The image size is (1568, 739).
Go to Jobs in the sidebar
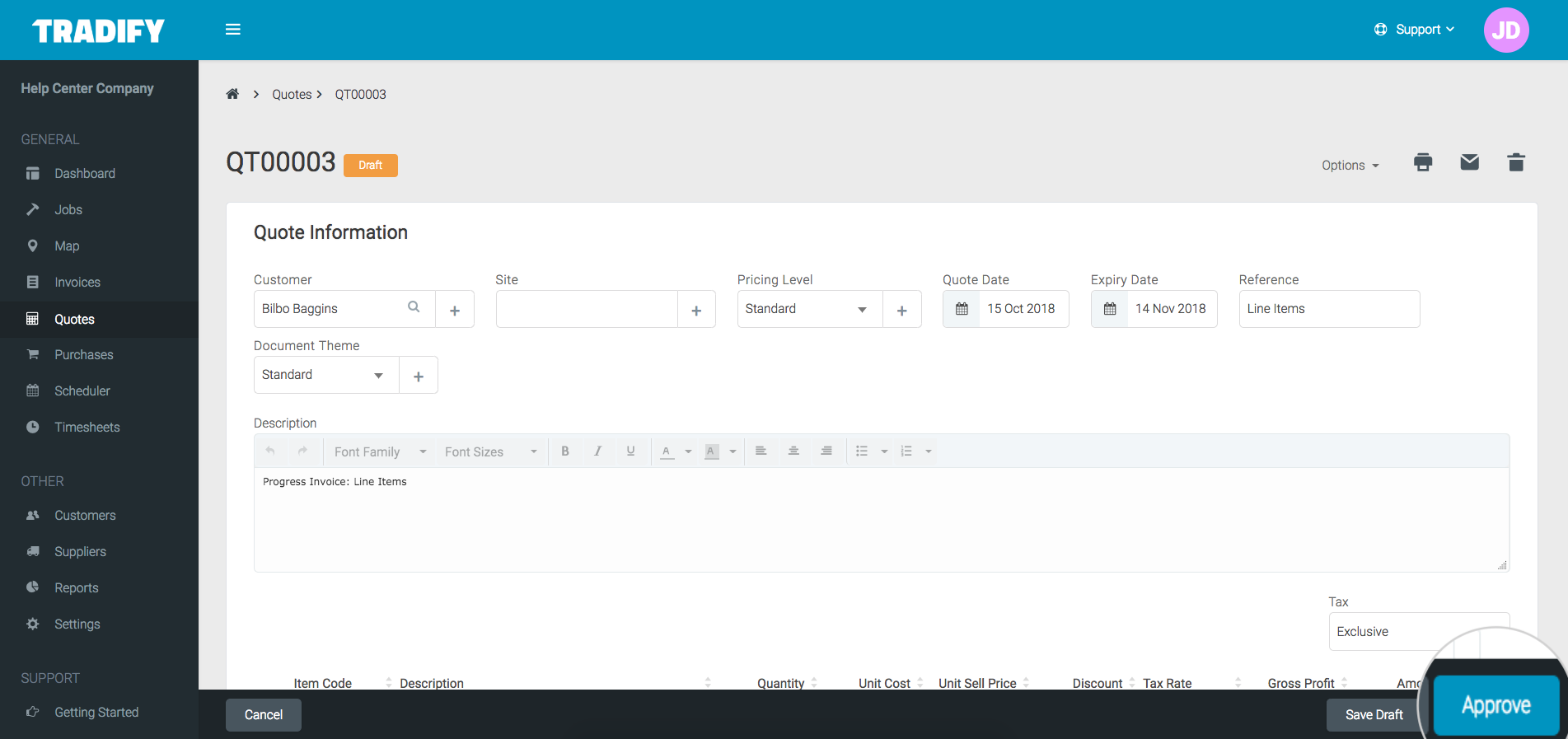pos(68,209)
